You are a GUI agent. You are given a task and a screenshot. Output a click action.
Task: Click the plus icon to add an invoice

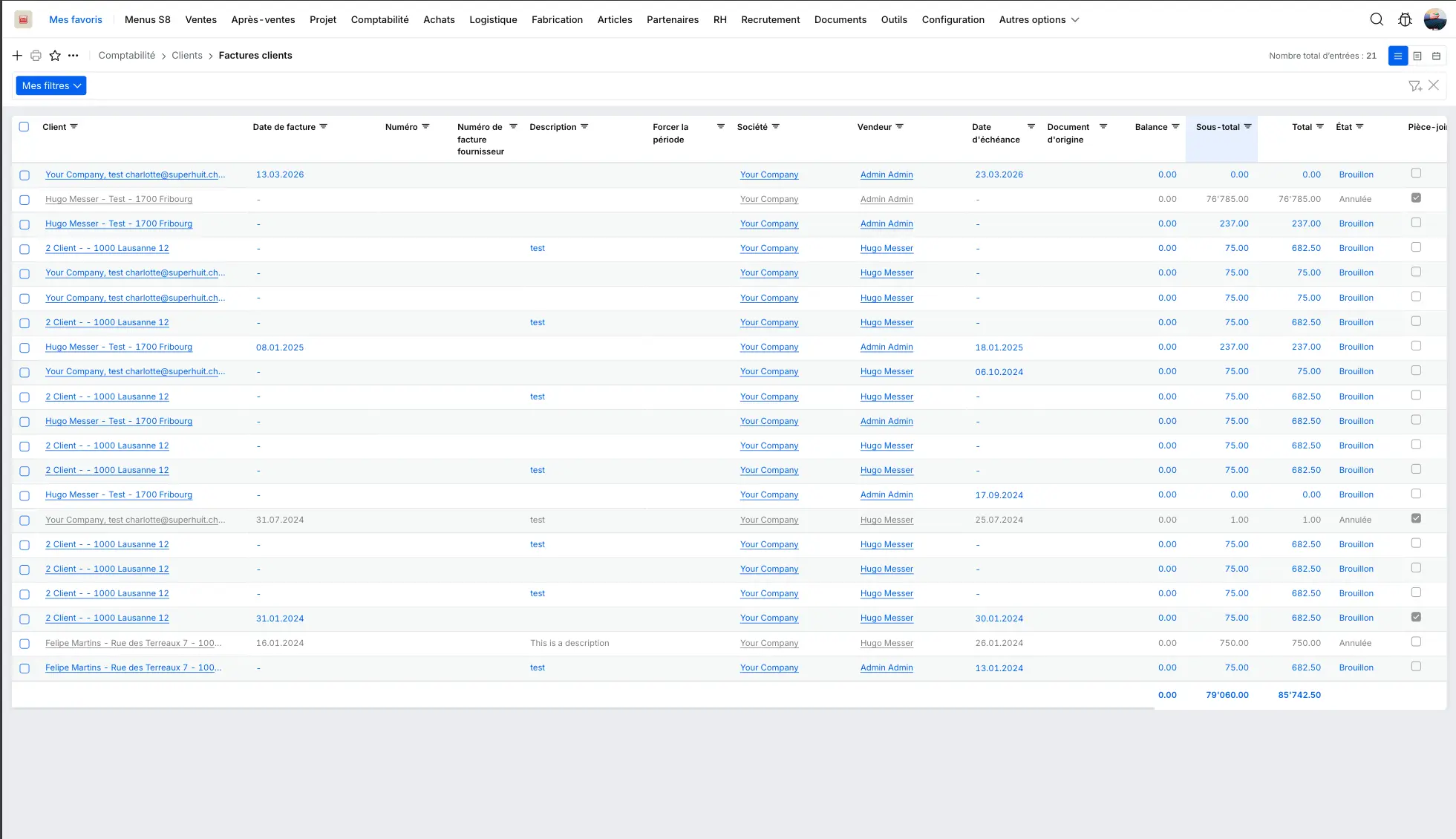click(x=17, y=56)
